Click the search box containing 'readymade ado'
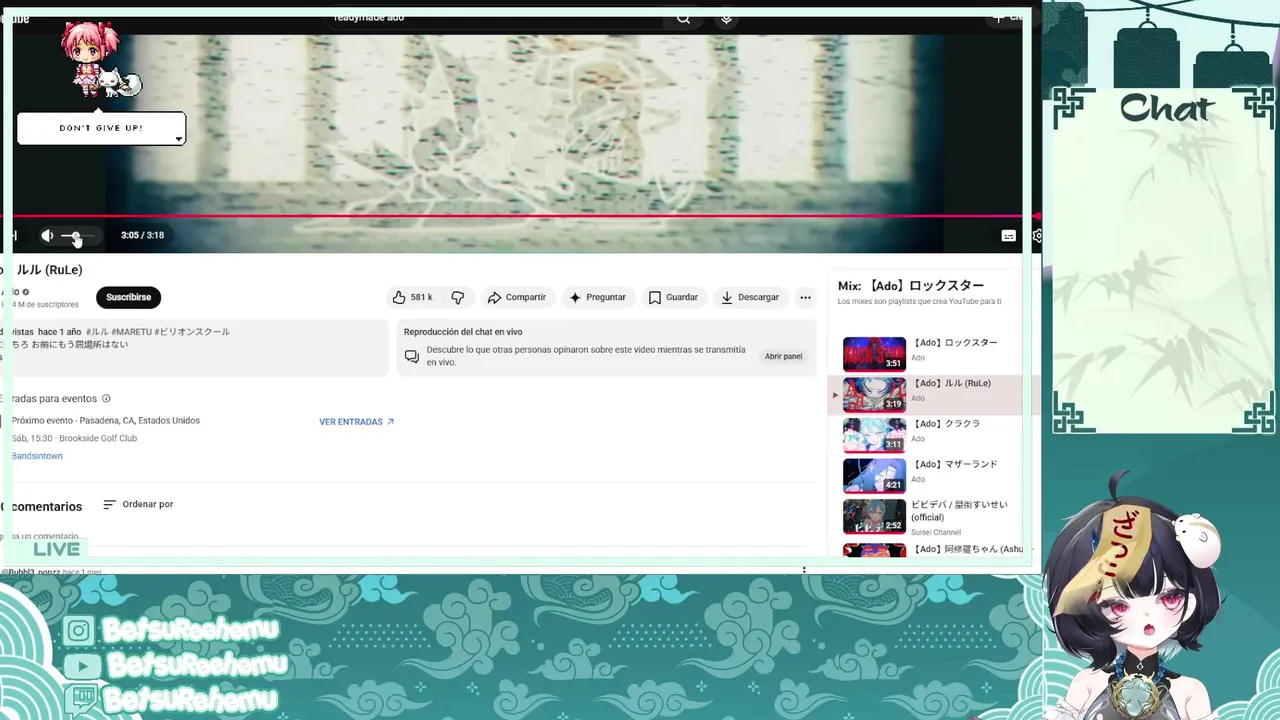1280x720 pixels. [x=495, y=17]
